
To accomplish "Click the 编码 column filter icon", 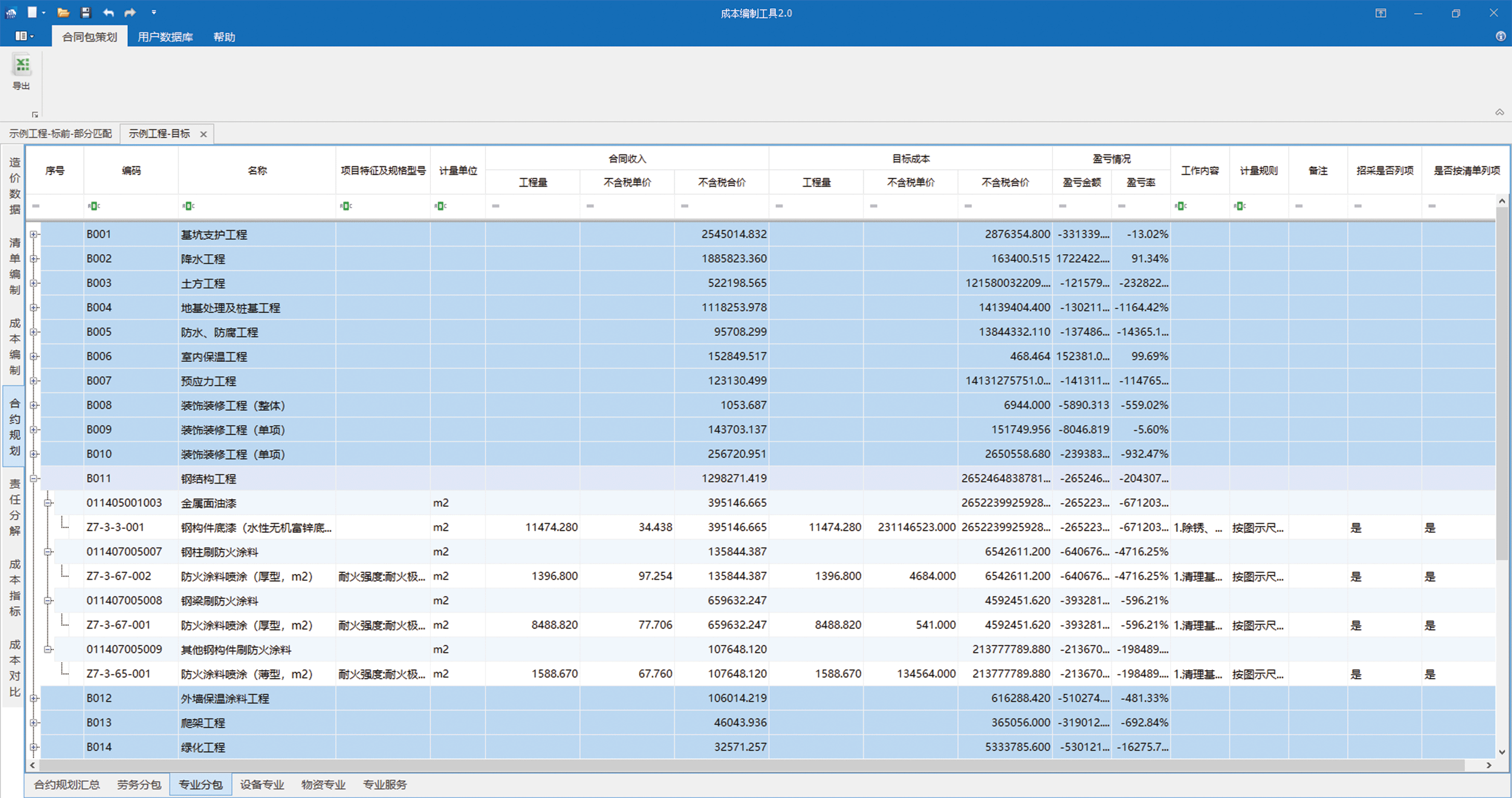I will (x=94, y=206).
